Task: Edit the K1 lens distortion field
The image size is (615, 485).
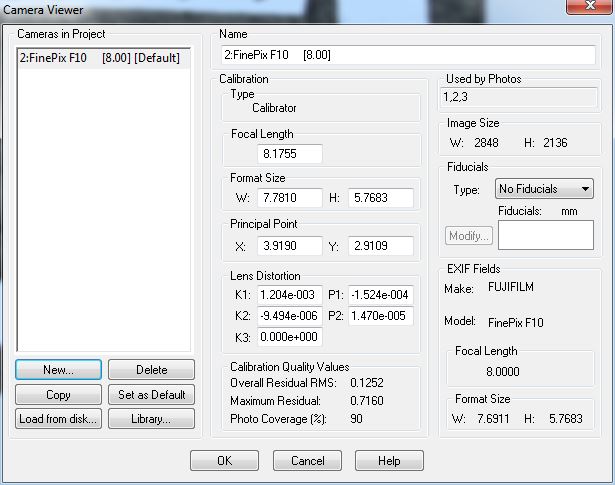Action: (288, 295)
